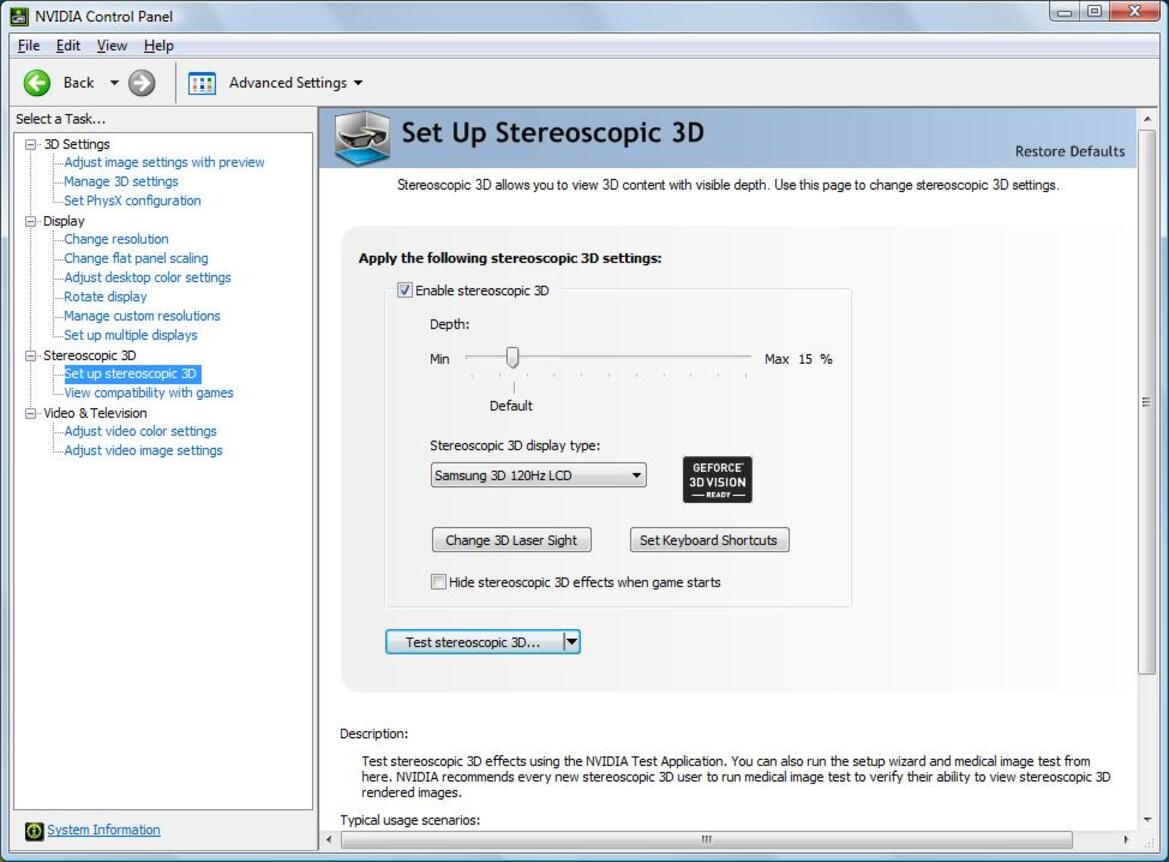Select Manage 3D settings task
The width and height of the screenshot is (1169, 862).
(x=121, y=181)
